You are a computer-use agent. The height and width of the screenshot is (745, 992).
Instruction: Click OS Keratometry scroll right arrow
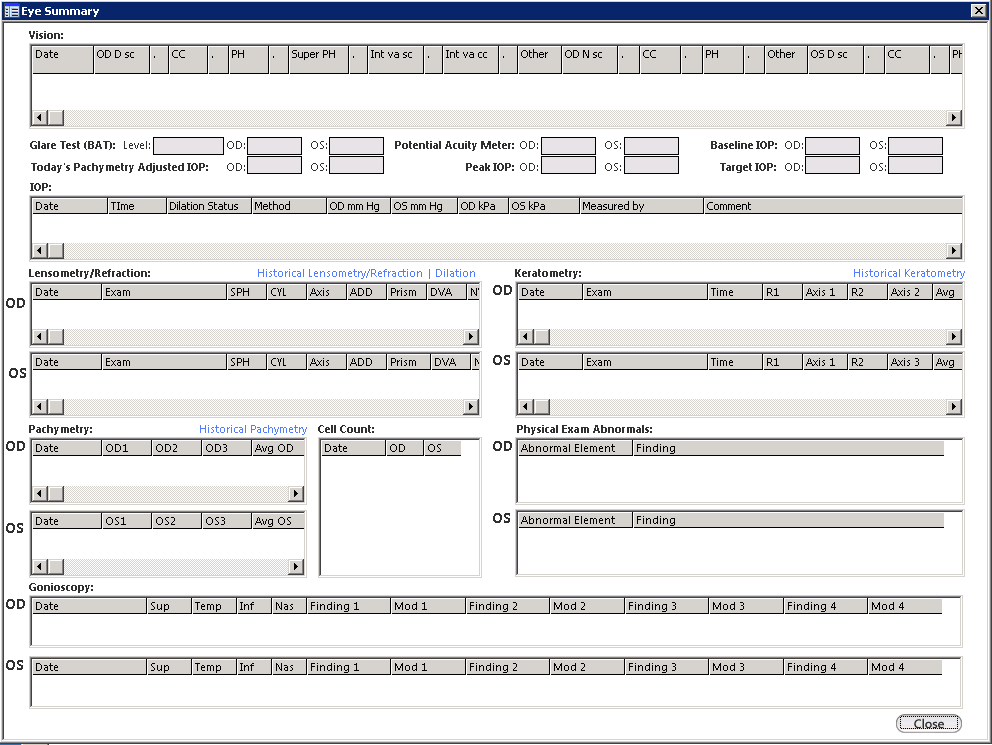pyautogui.click(x=954, y=407)
